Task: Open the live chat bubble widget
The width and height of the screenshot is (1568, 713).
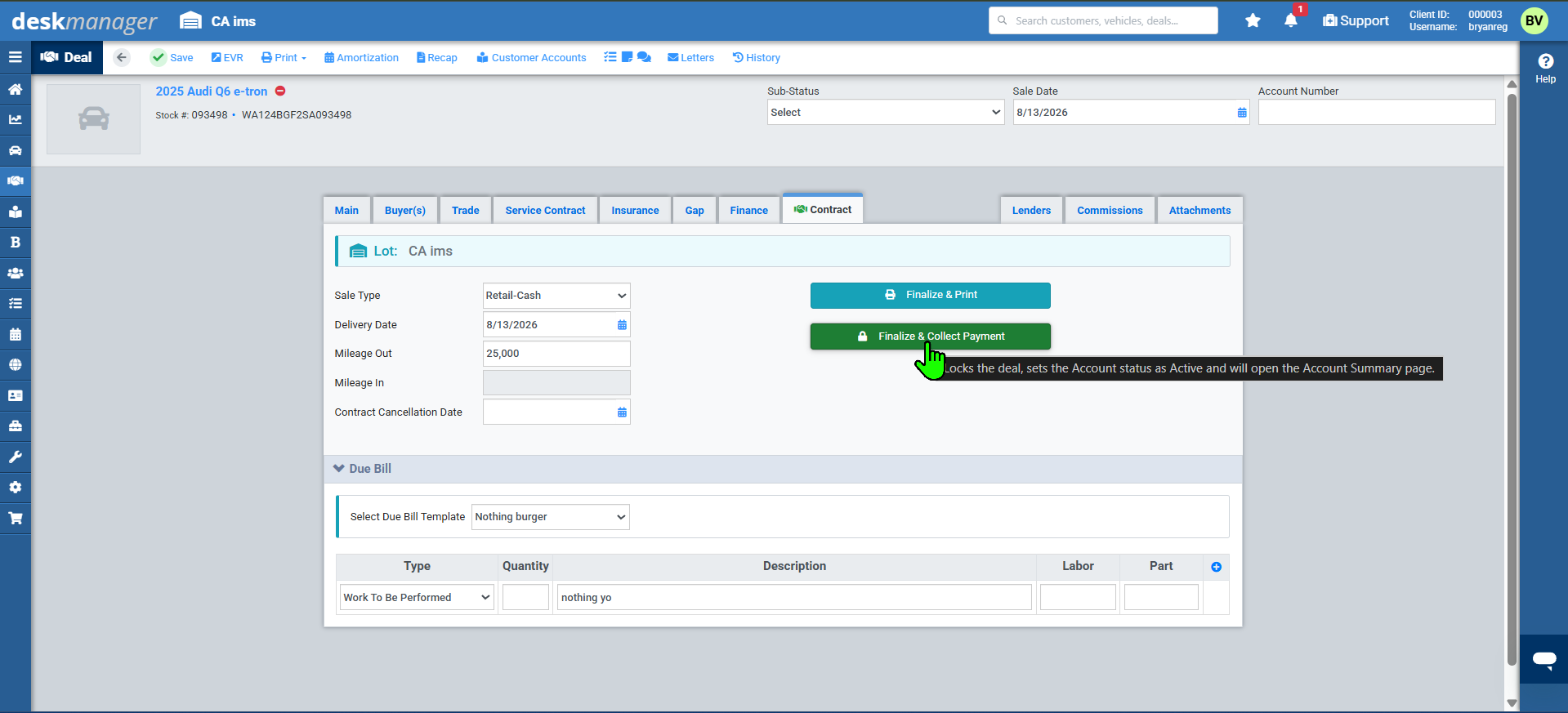Action: coord(1543,659)
